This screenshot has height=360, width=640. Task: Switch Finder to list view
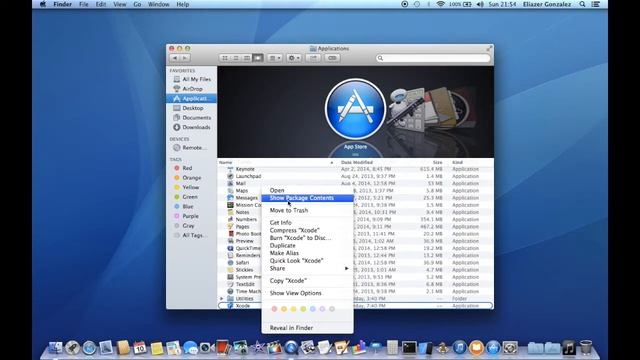(x=236, y=58)
